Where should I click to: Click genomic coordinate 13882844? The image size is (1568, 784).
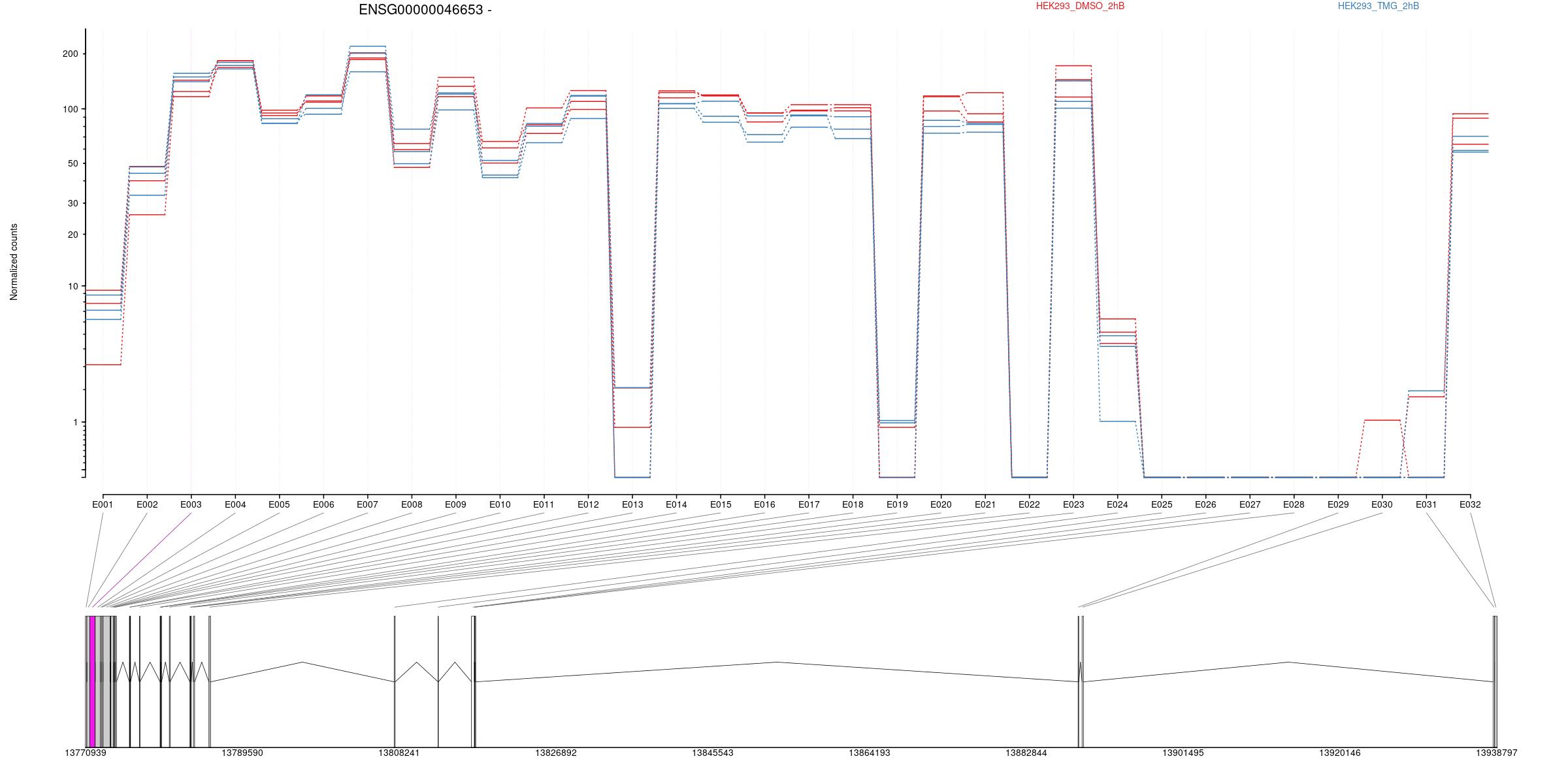pos(1026,753)
